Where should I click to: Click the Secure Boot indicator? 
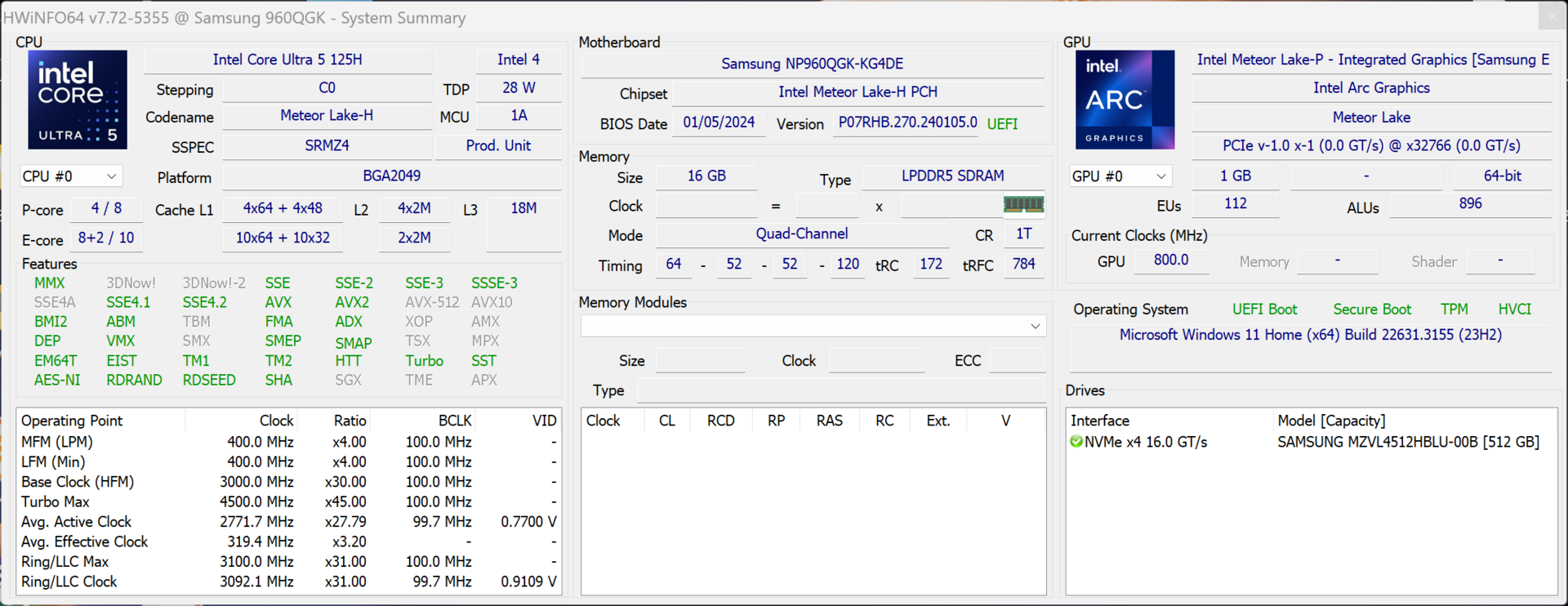[x=1372, y=310]
